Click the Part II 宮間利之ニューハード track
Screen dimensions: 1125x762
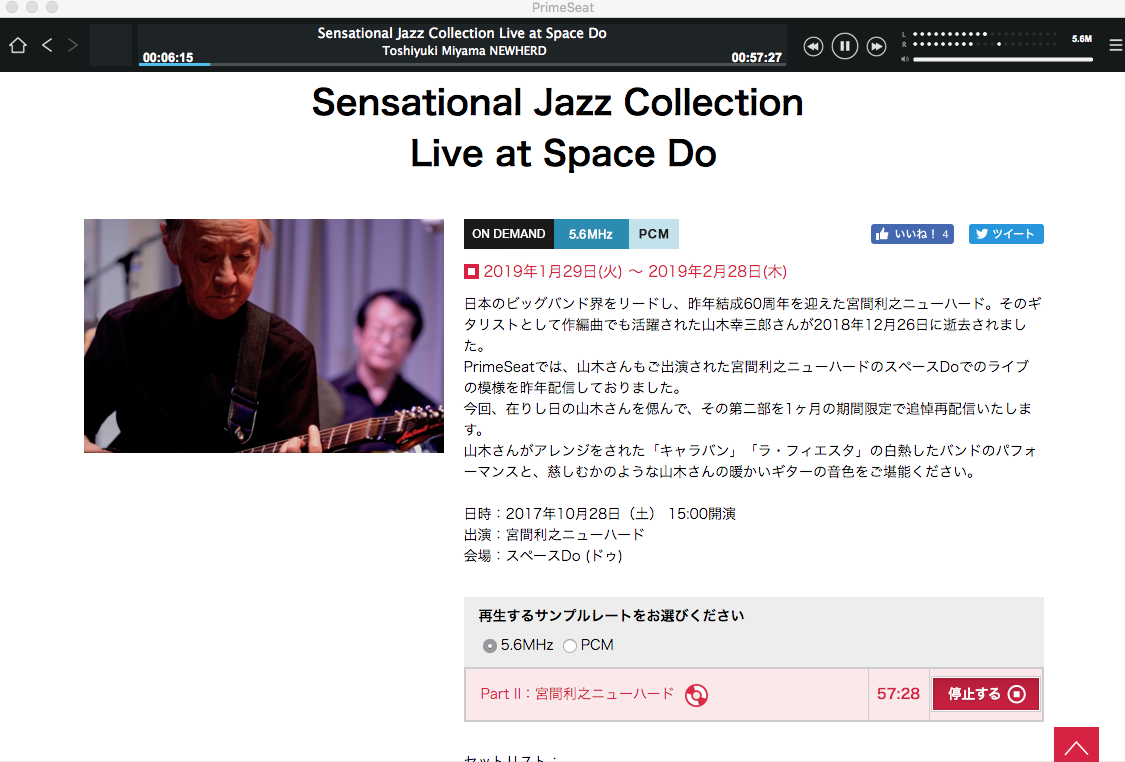[x=577, y=694]
